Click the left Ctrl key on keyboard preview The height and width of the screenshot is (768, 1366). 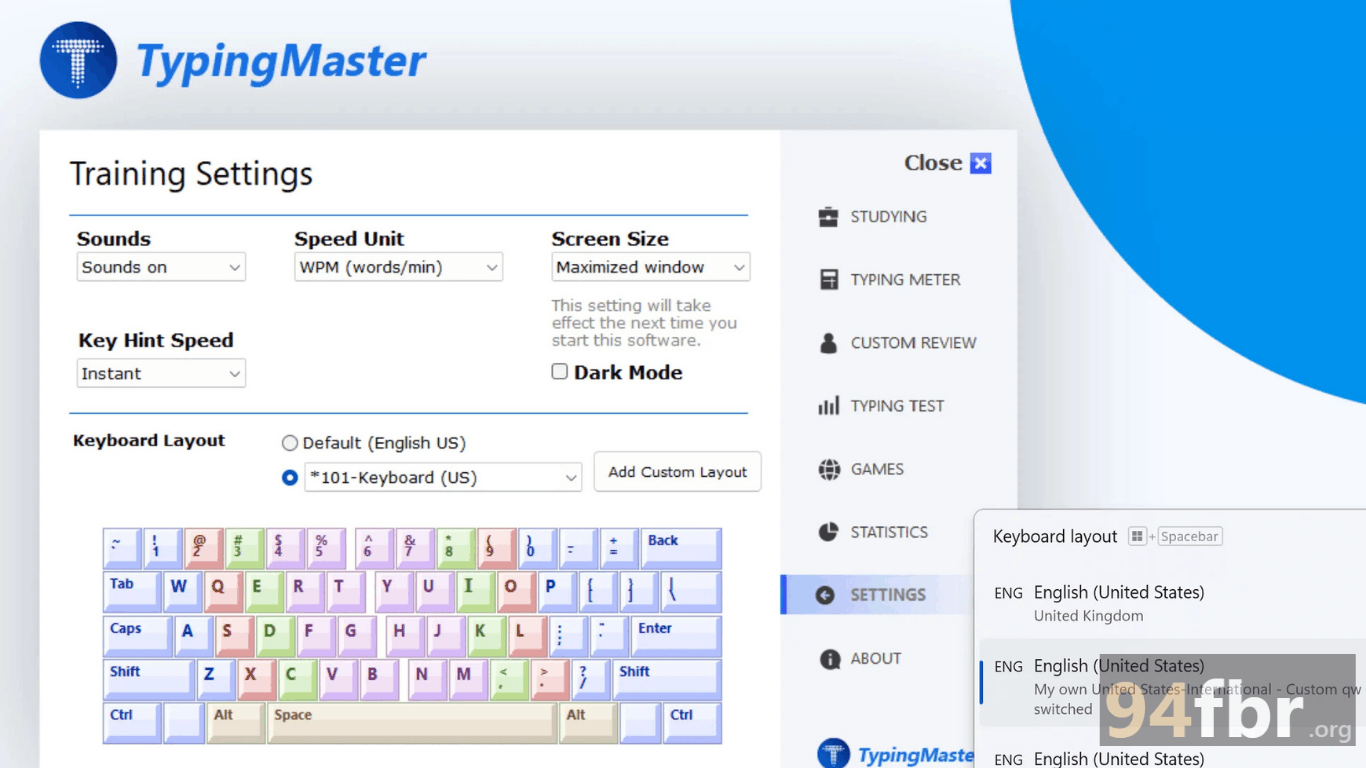click(131, 723)
